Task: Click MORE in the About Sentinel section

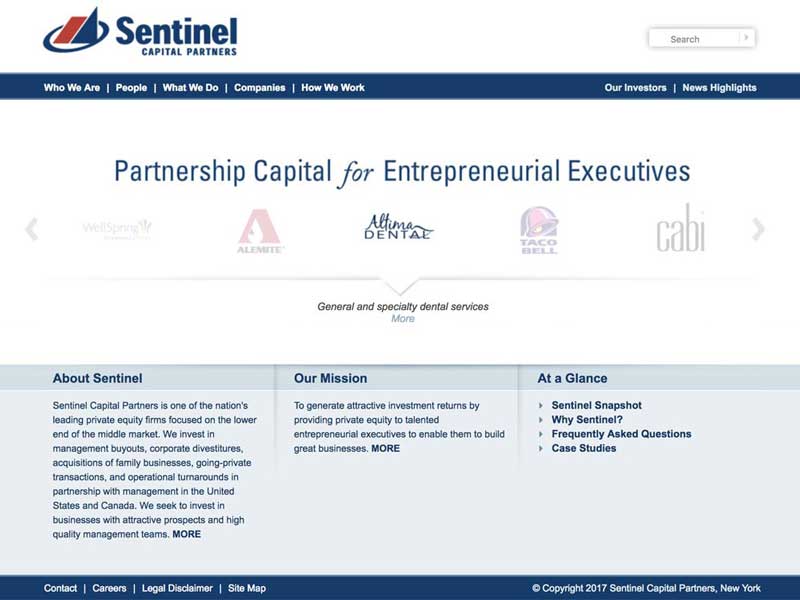Action: [186, 534]
